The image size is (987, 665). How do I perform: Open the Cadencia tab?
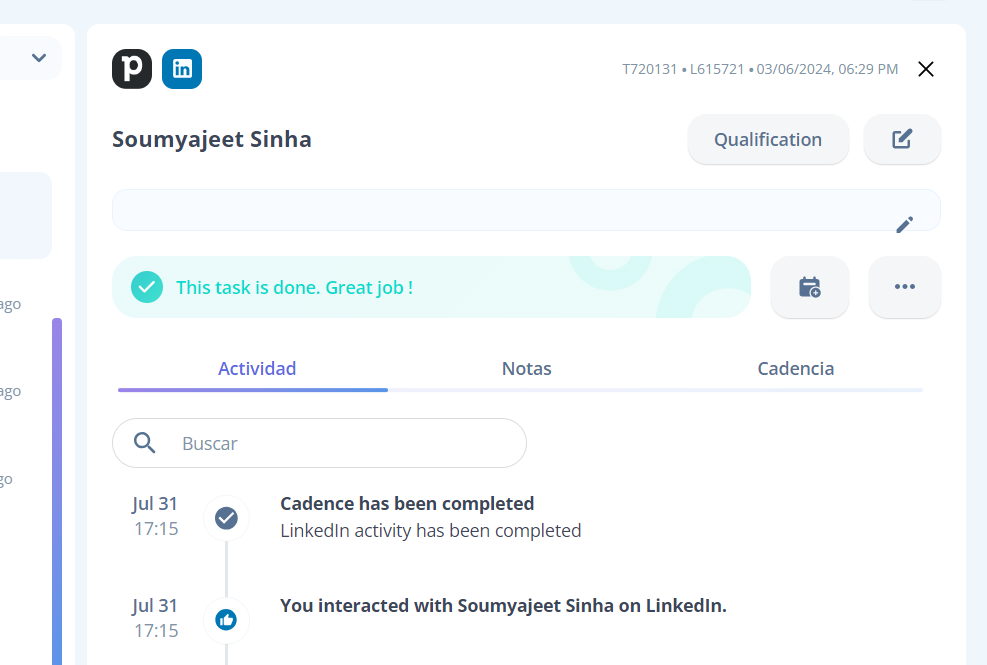coord(796,368)
